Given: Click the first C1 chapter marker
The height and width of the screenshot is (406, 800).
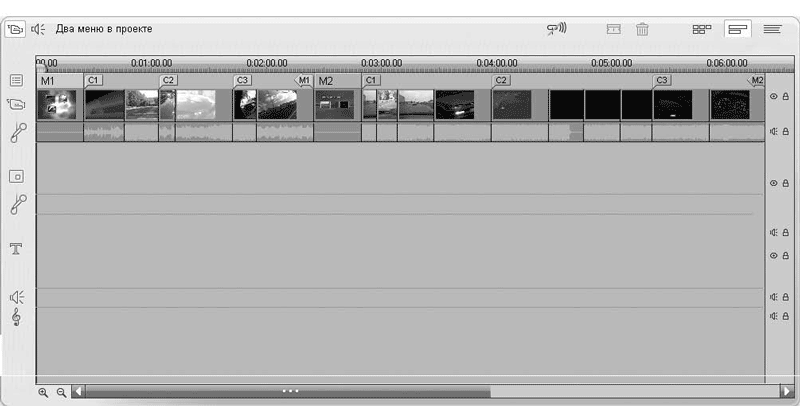Looking at the screenshot, I should click(x=93, y=80).
